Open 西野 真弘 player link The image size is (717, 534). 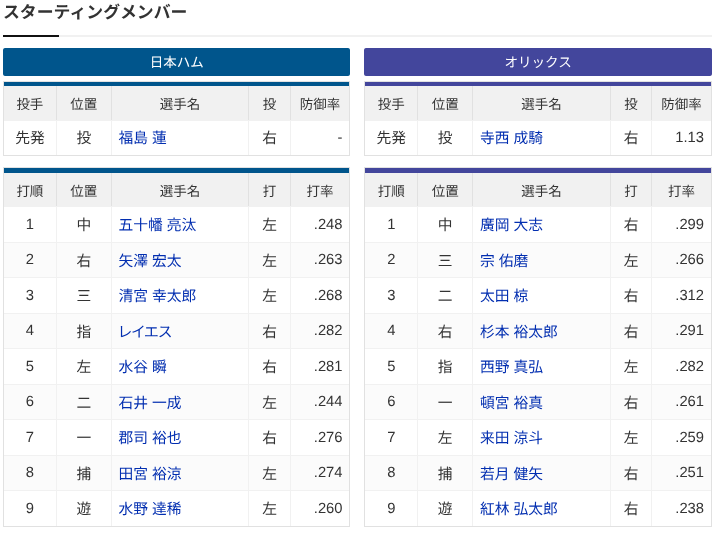click(x=511, y=367)
